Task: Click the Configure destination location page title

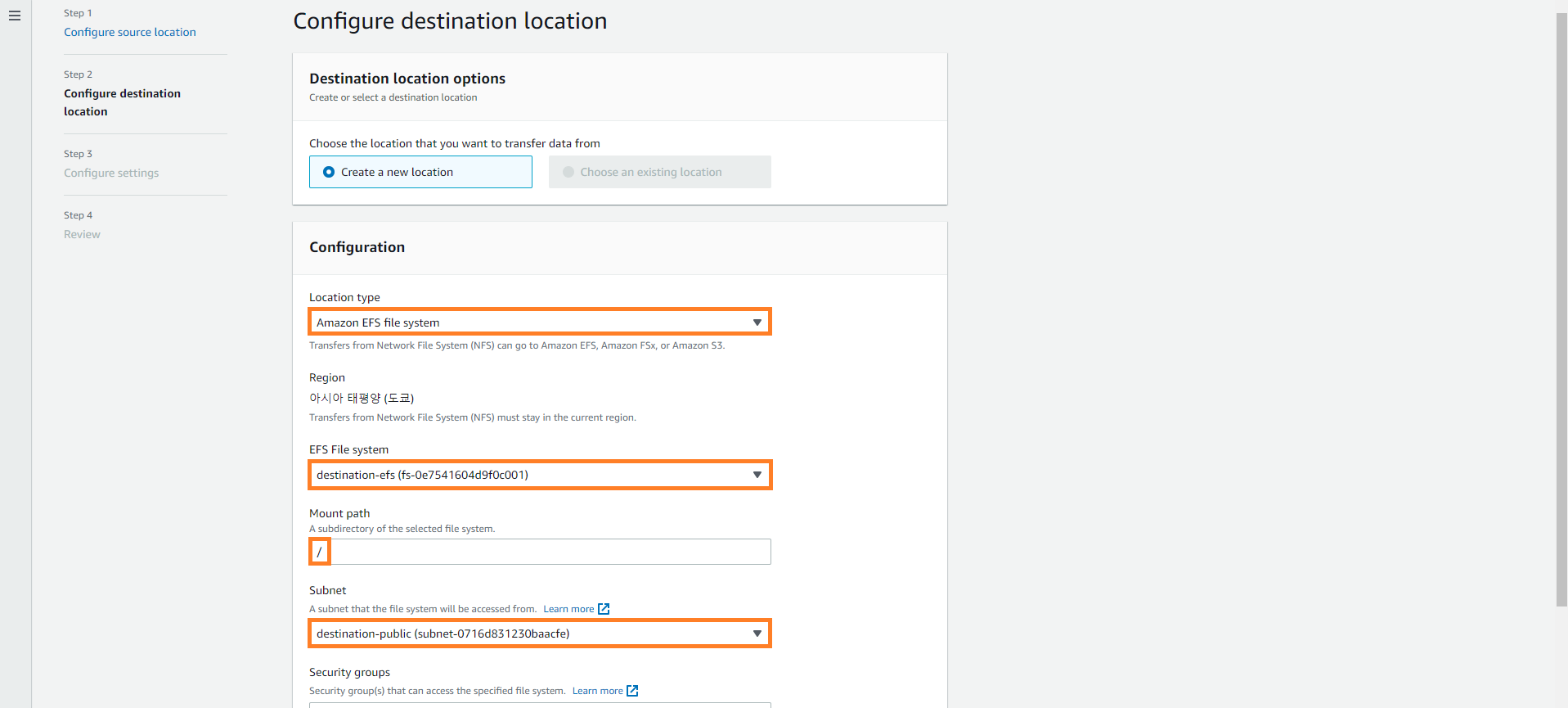Action: (x=450, y=21)
